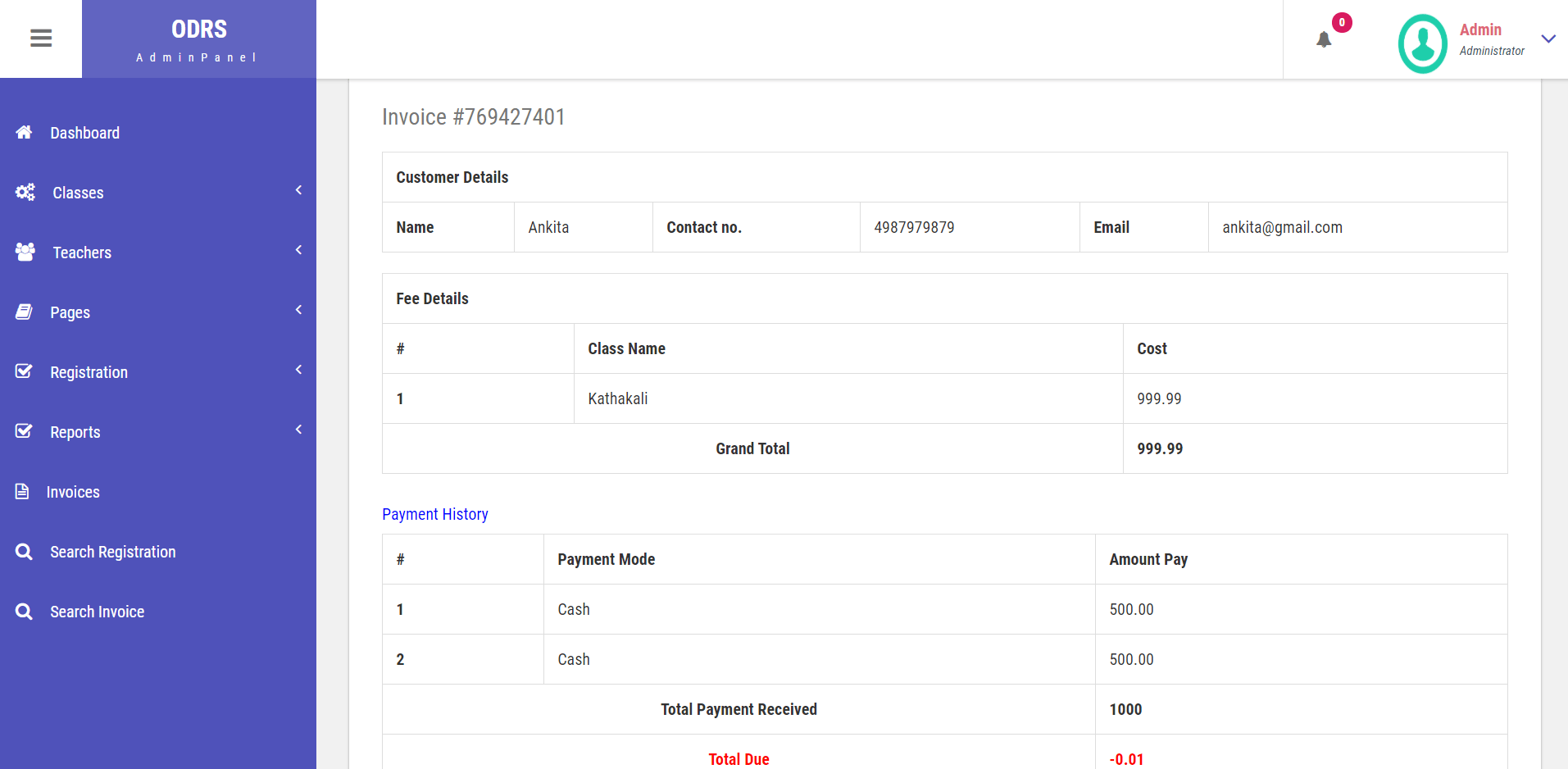
Task: Select the Classes gear icon in sidebar
Action: 25,192
